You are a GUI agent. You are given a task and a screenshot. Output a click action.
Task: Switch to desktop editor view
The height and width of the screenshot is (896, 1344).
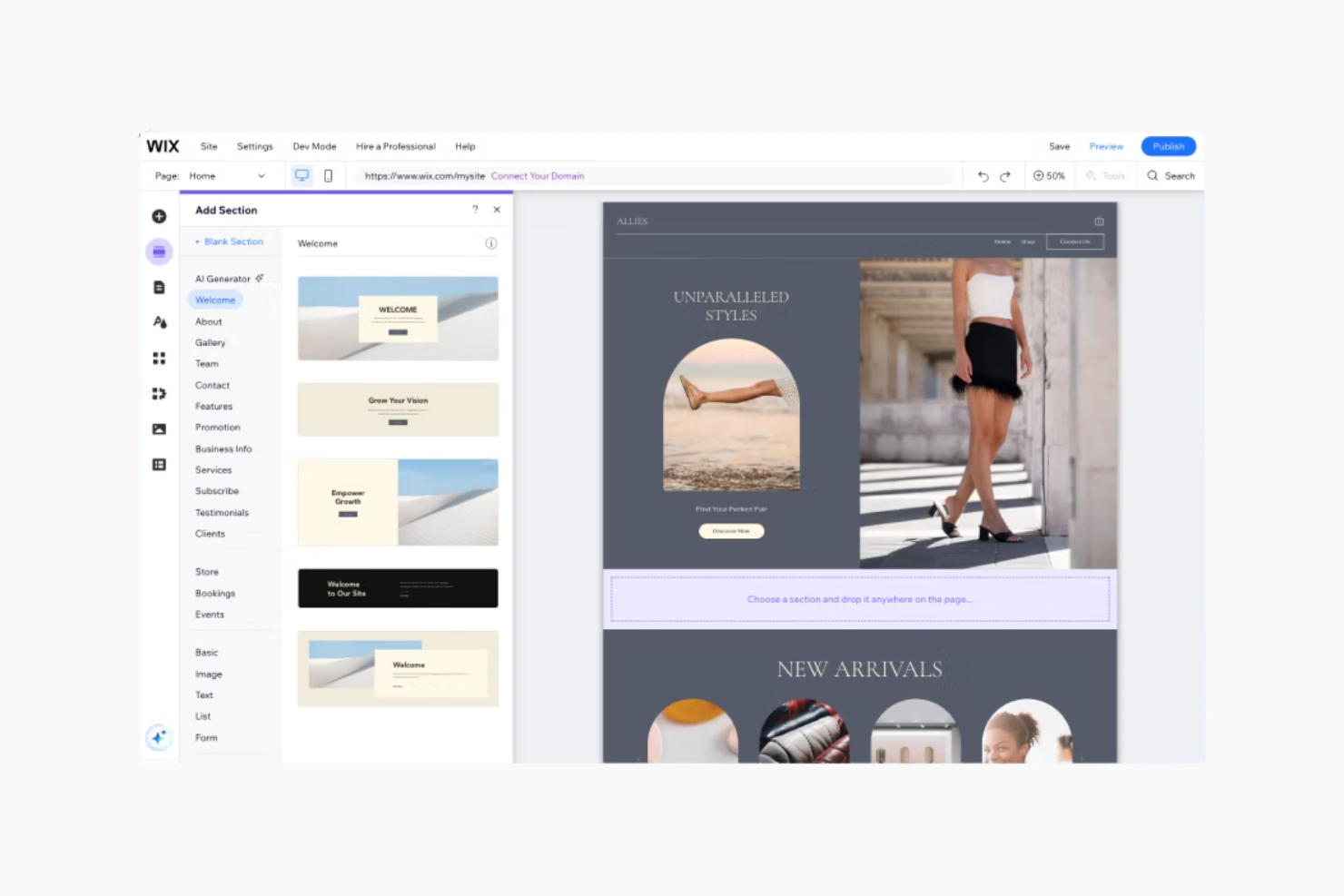pyautogui.click(x=301, y=175)
